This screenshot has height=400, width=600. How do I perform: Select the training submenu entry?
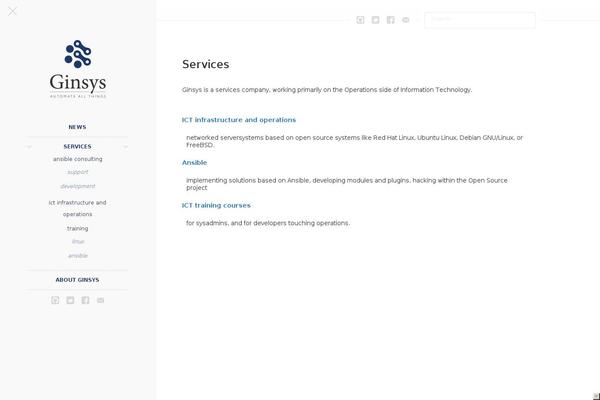tap(78, 228)
